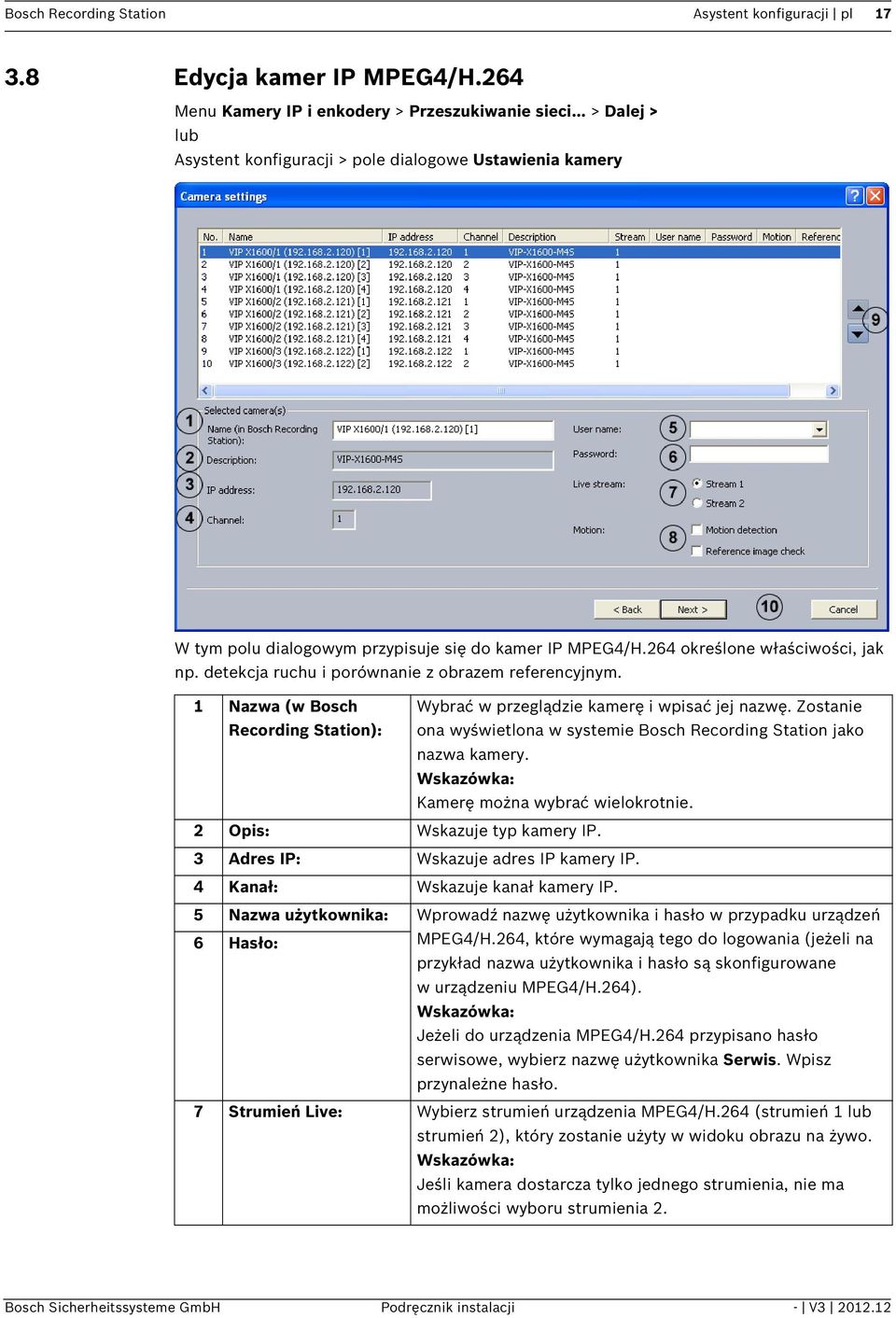The image size is (896, 1318).
Task: Proceed with the Next > button
Action: pos(693,610)
